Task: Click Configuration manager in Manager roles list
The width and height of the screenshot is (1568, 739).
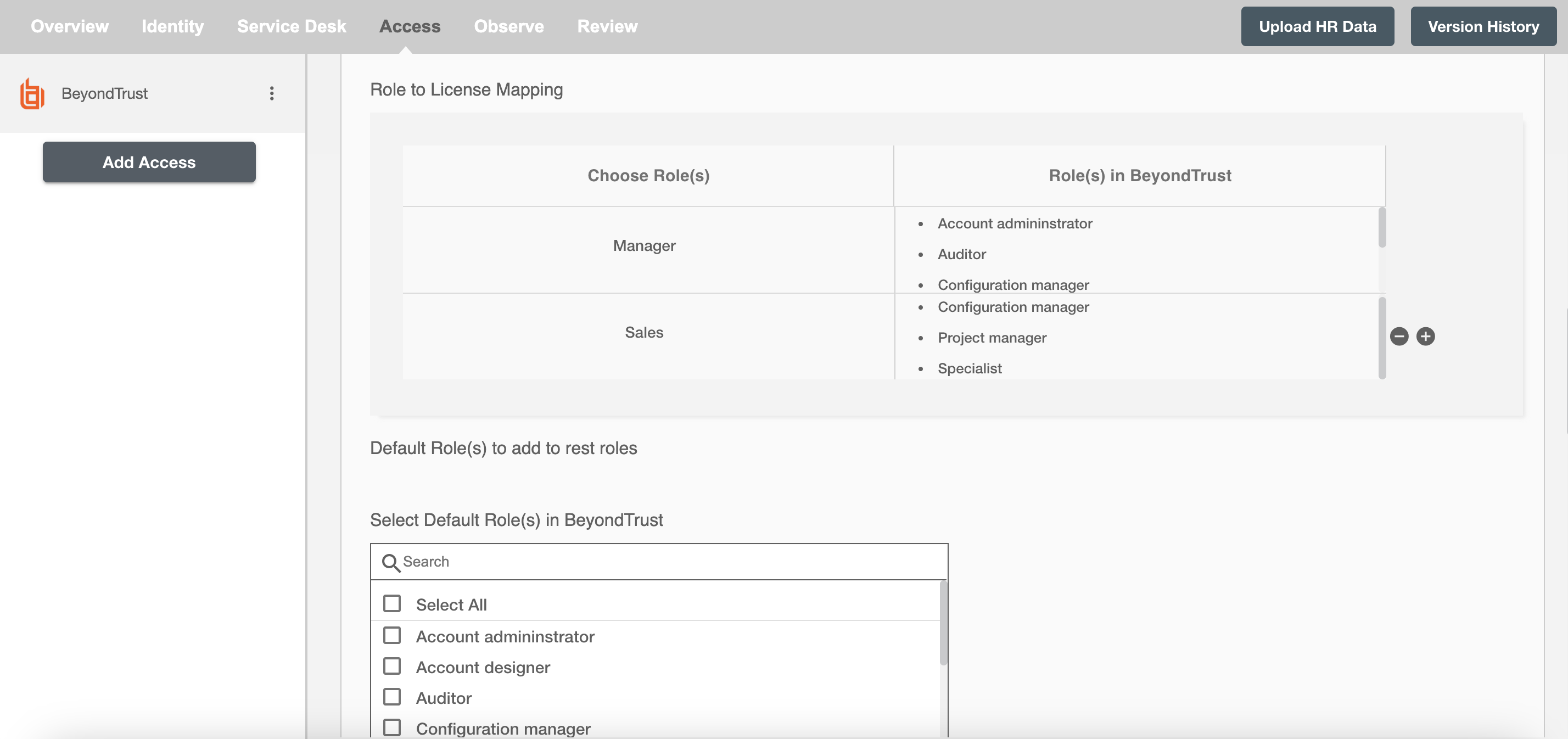Action: coord(1013,285)
